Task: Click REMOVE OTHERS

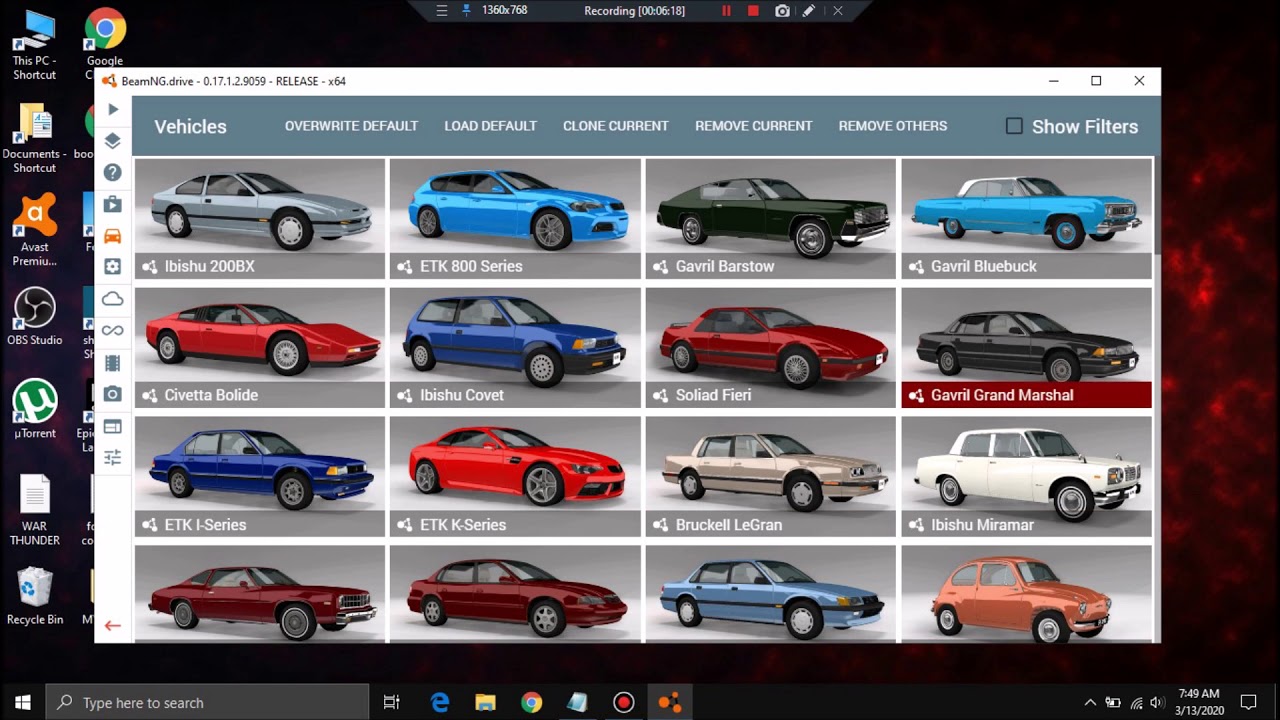Action: pos(892,126)
